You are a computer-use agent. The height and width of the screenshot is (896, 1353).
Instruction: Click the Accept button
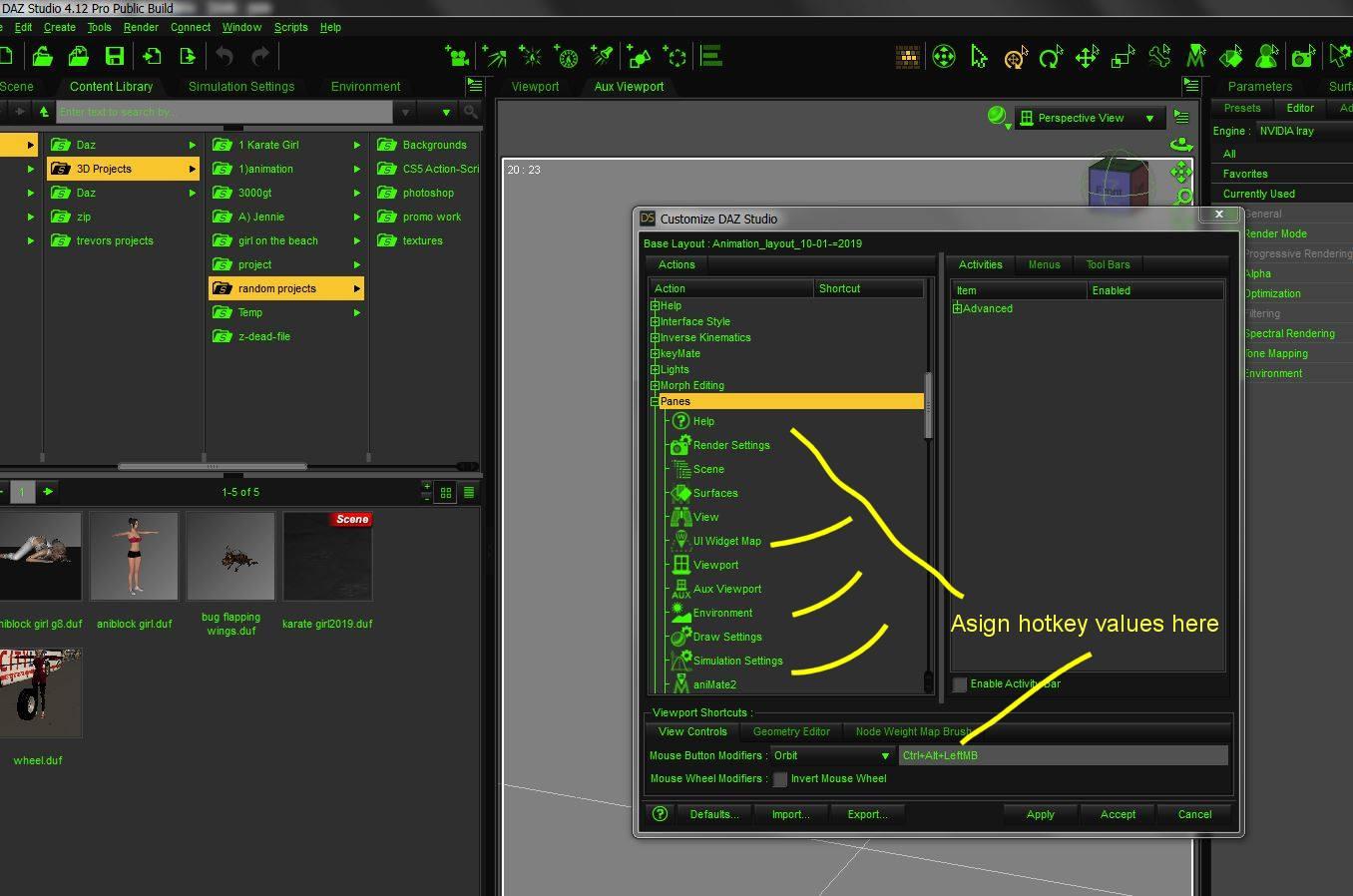coord(1118,814)
